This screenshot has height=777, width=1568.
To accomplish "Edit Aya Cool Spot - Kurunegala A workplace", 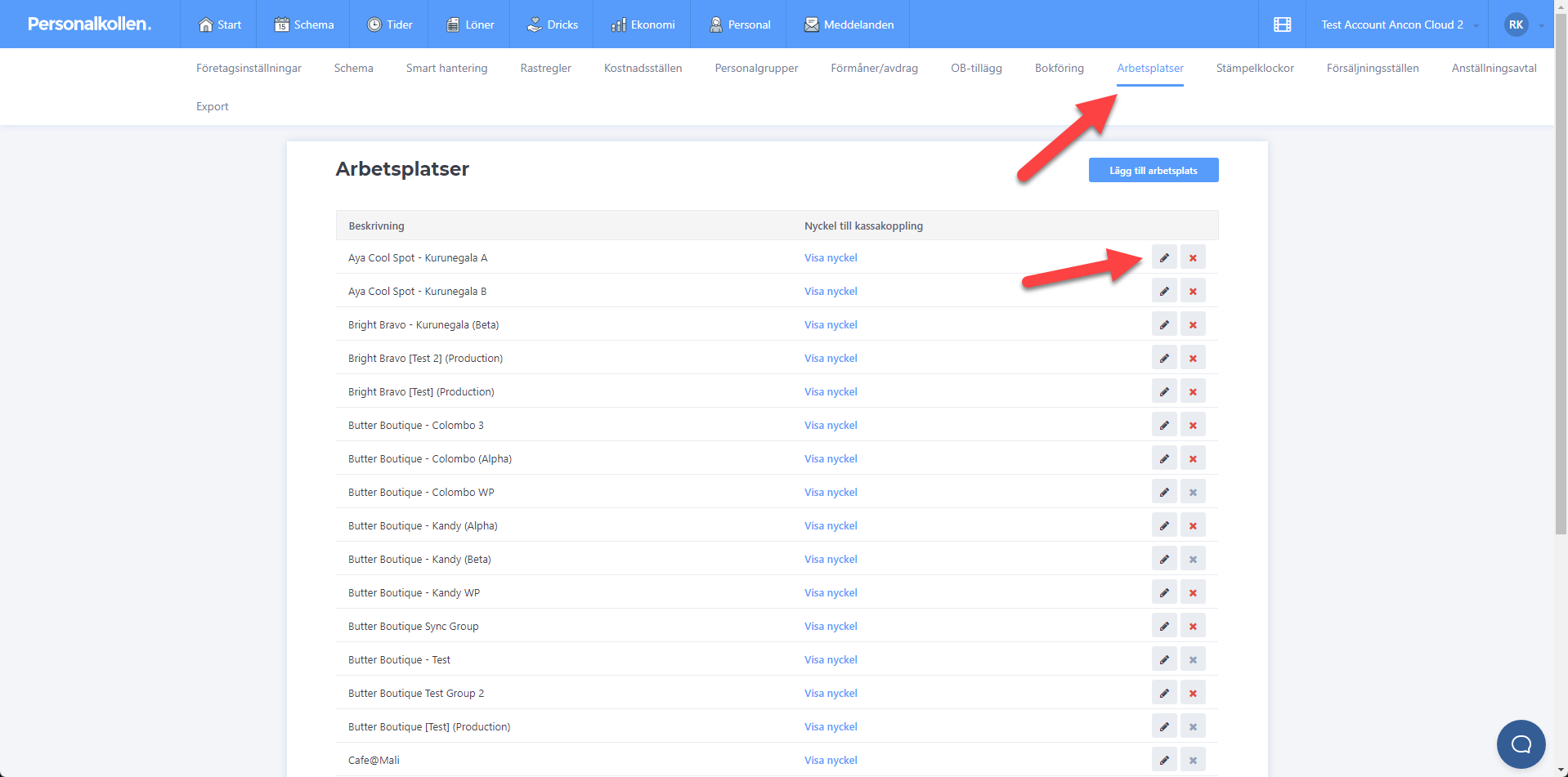I will click(1164, 257).
